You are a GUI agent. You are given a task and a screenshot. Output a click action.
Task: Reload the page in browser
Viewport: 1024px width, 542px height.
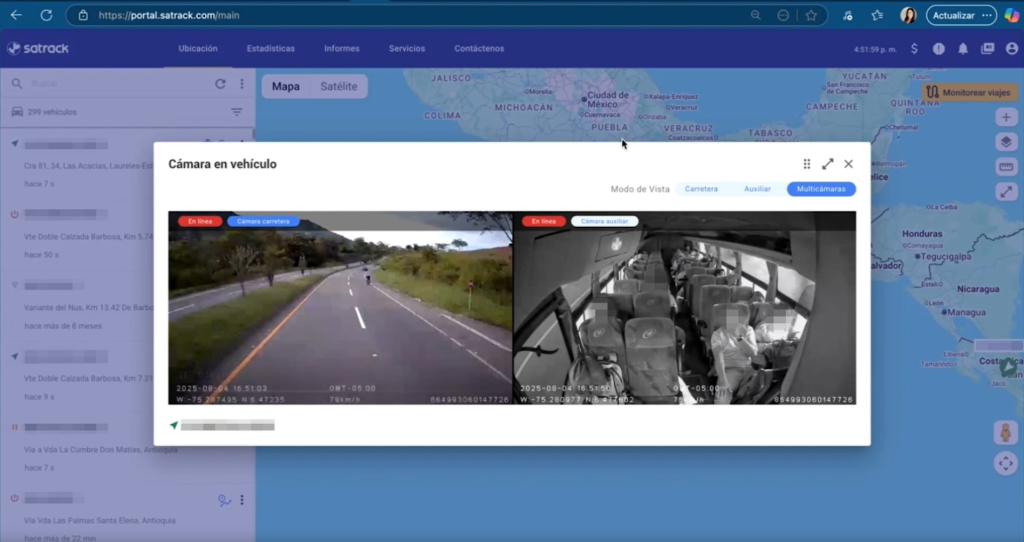(46, 15)
